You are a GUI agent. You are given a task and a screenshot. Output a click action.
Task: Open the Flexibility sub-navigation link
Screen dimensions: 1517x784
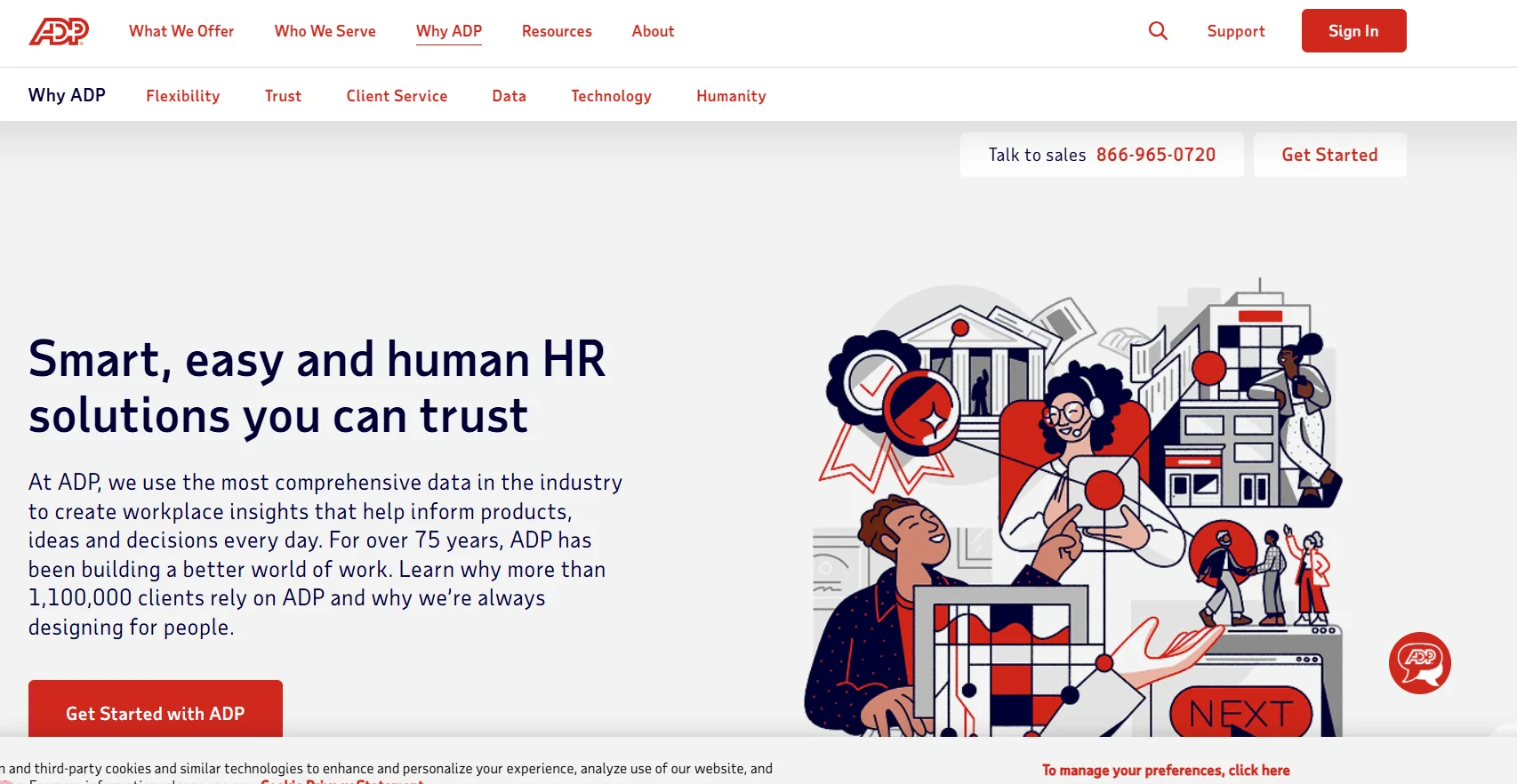tap(183, 96)
